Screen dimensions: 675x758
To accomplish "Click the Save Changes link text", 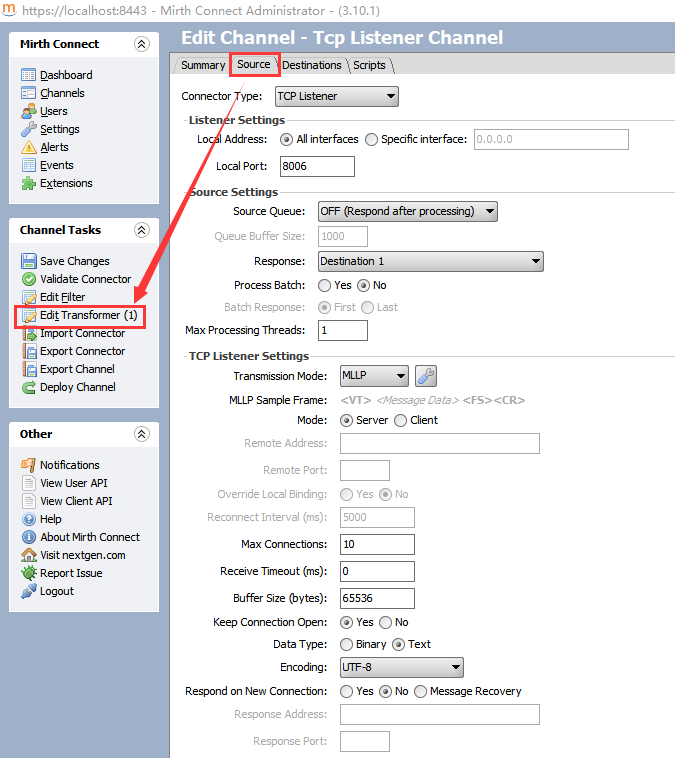I will [75, 261].
